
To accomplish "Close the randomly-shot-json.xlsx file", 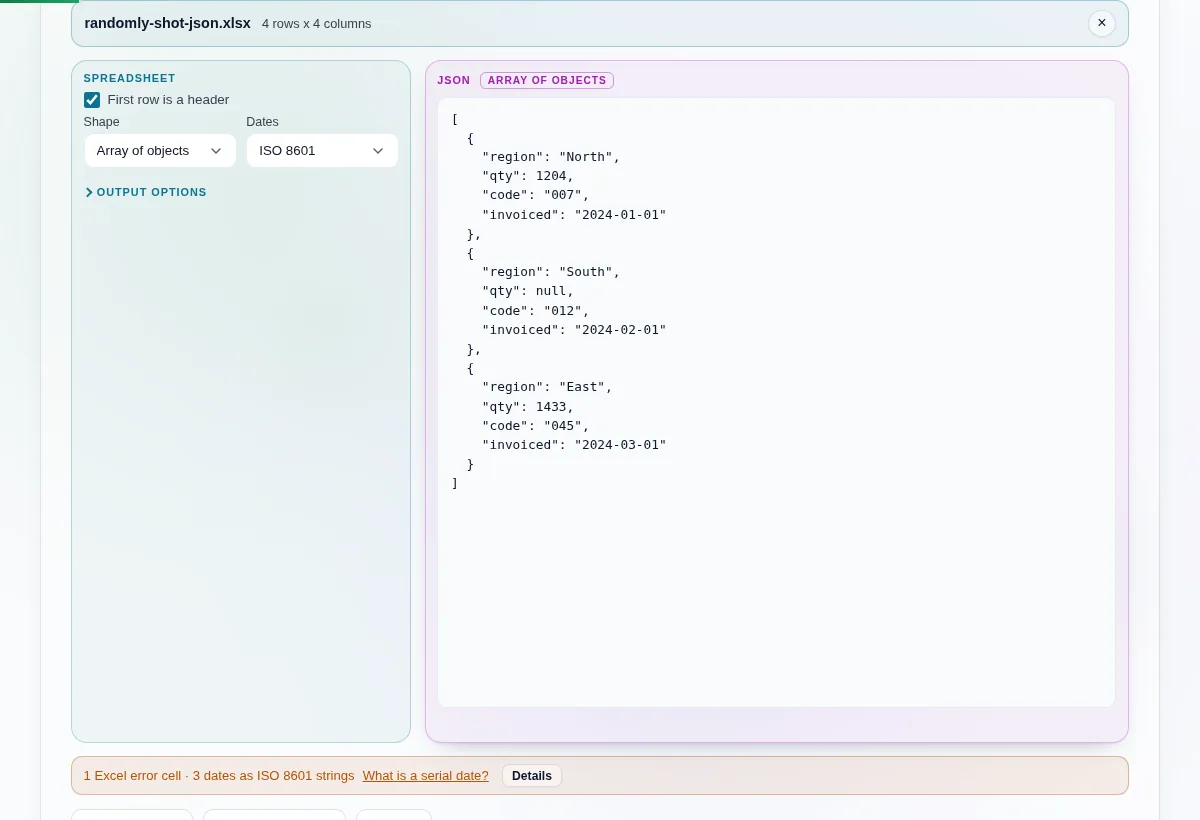I will tap(1101, 23).
